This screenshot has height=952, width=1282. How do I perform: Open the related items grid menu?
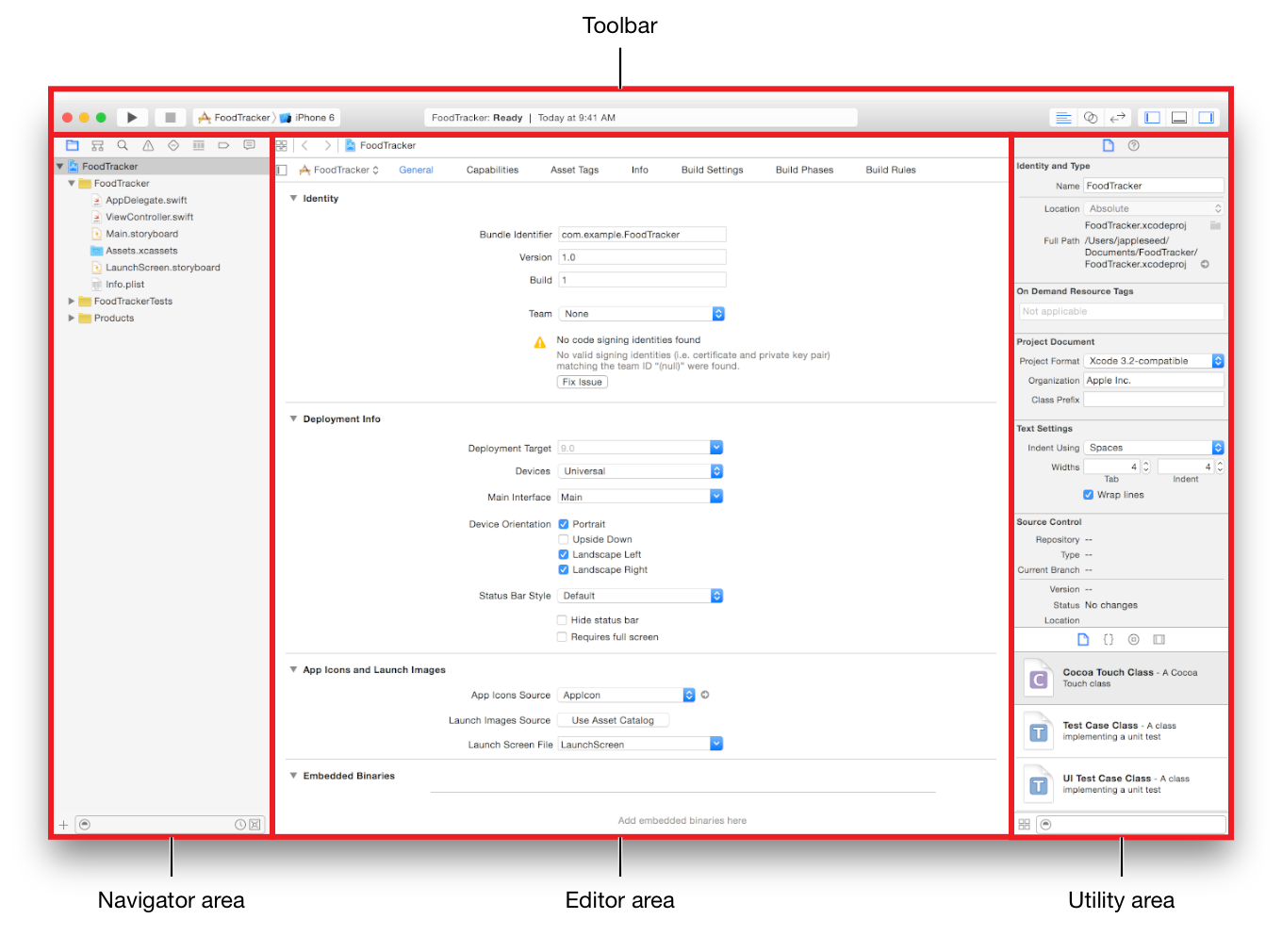tap(281, 145)
